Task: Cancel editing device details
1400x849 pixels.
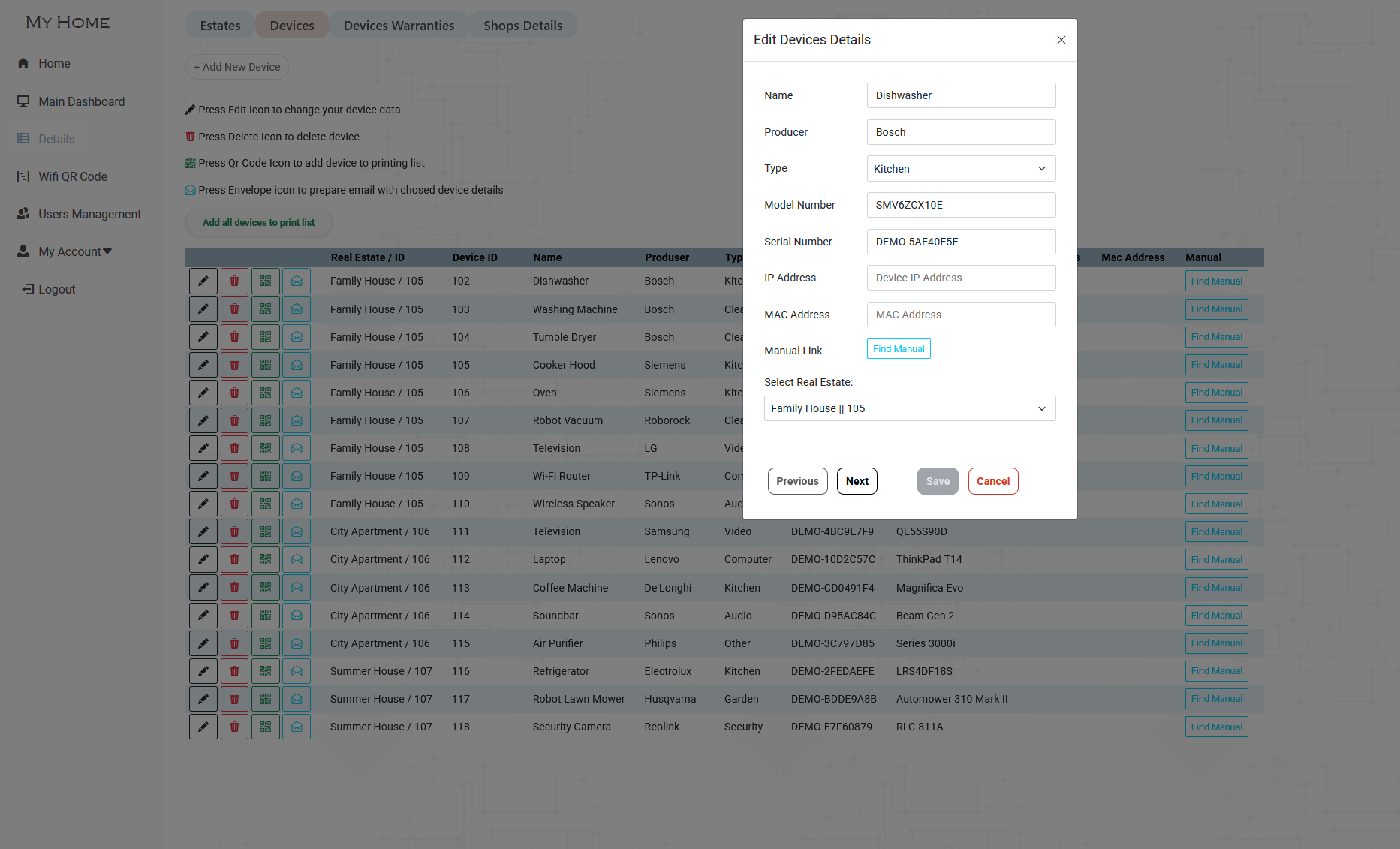Action: (993, 481)
